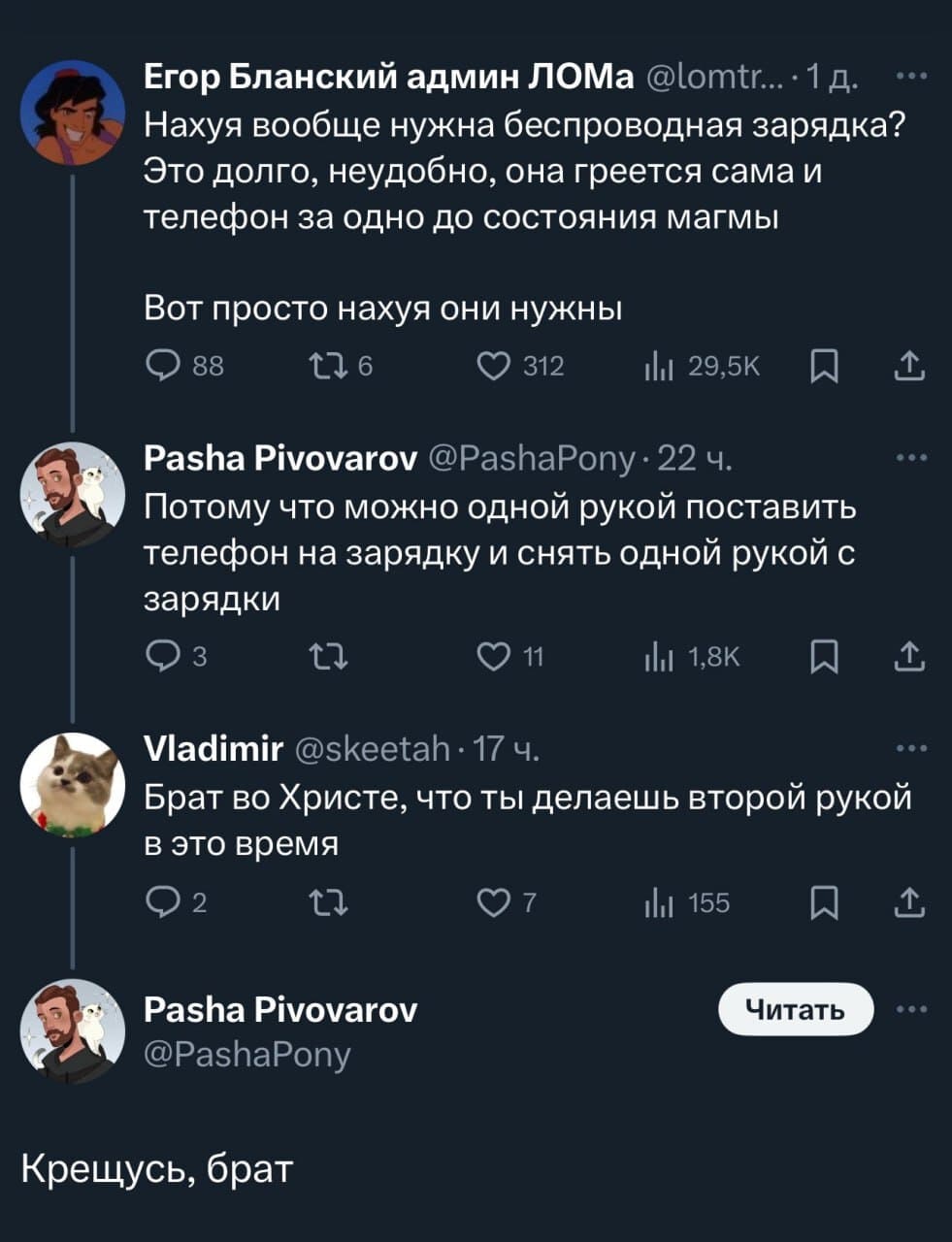Open Егор Бланский's Aladdin avatar
Image resolution: width=952 pixels, height=1242 pixels.
73,114
